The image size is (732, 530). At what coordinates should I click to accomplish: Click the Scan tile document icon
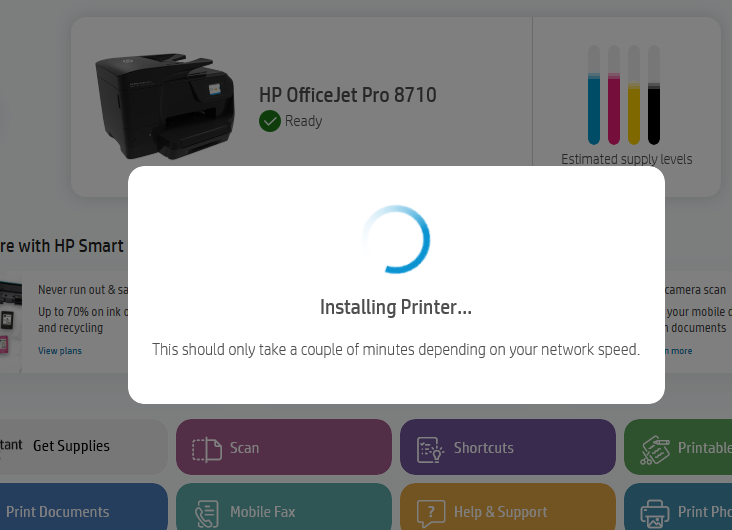click(207, 450)
